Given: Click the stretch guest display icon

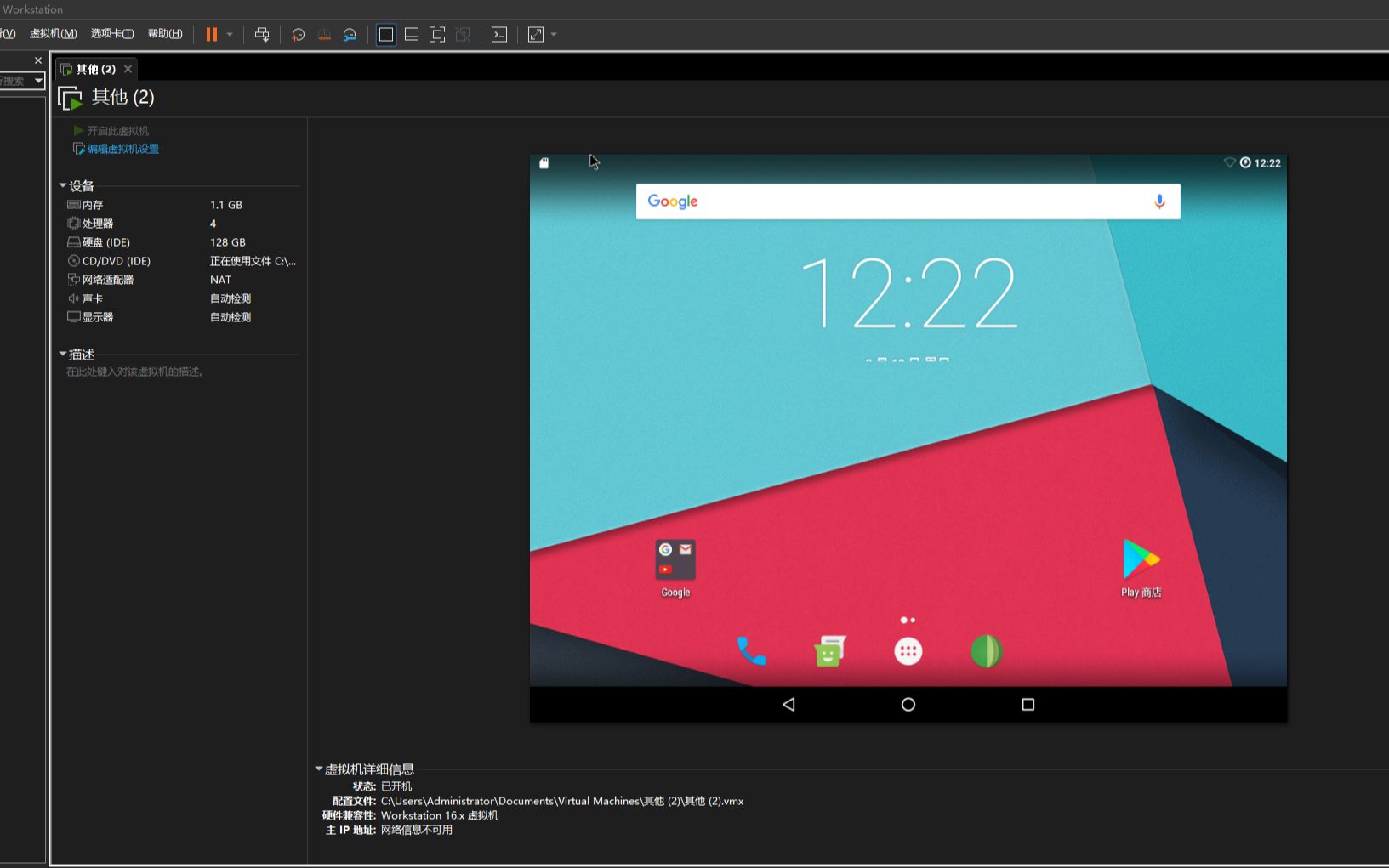Looking at the screenshot, I should (536, 35).
